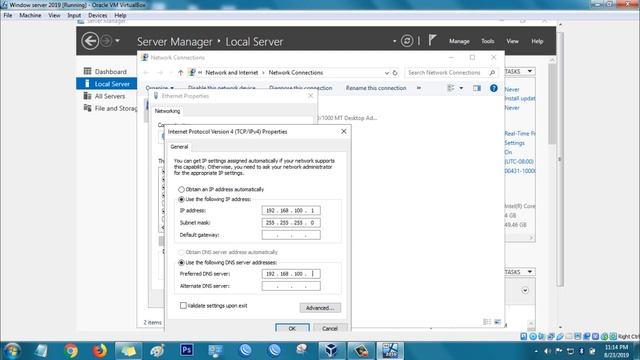Show the preview pane

click(477, 88)
